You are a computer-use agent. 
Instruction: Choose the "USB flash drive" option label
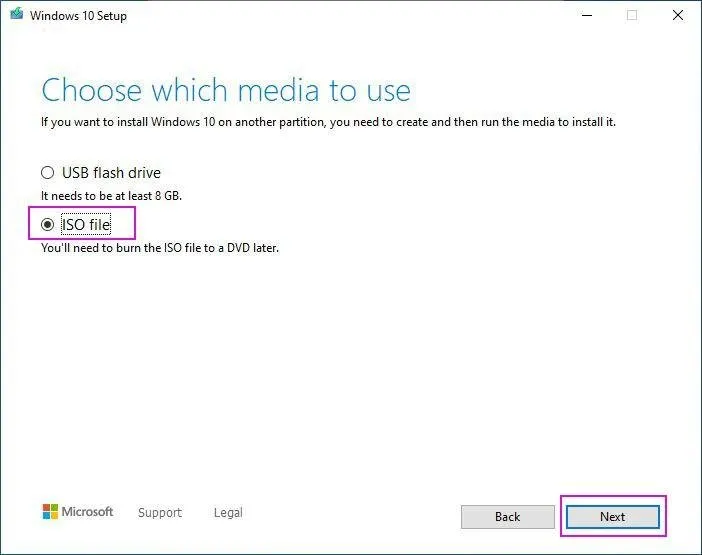coord(111,173)
